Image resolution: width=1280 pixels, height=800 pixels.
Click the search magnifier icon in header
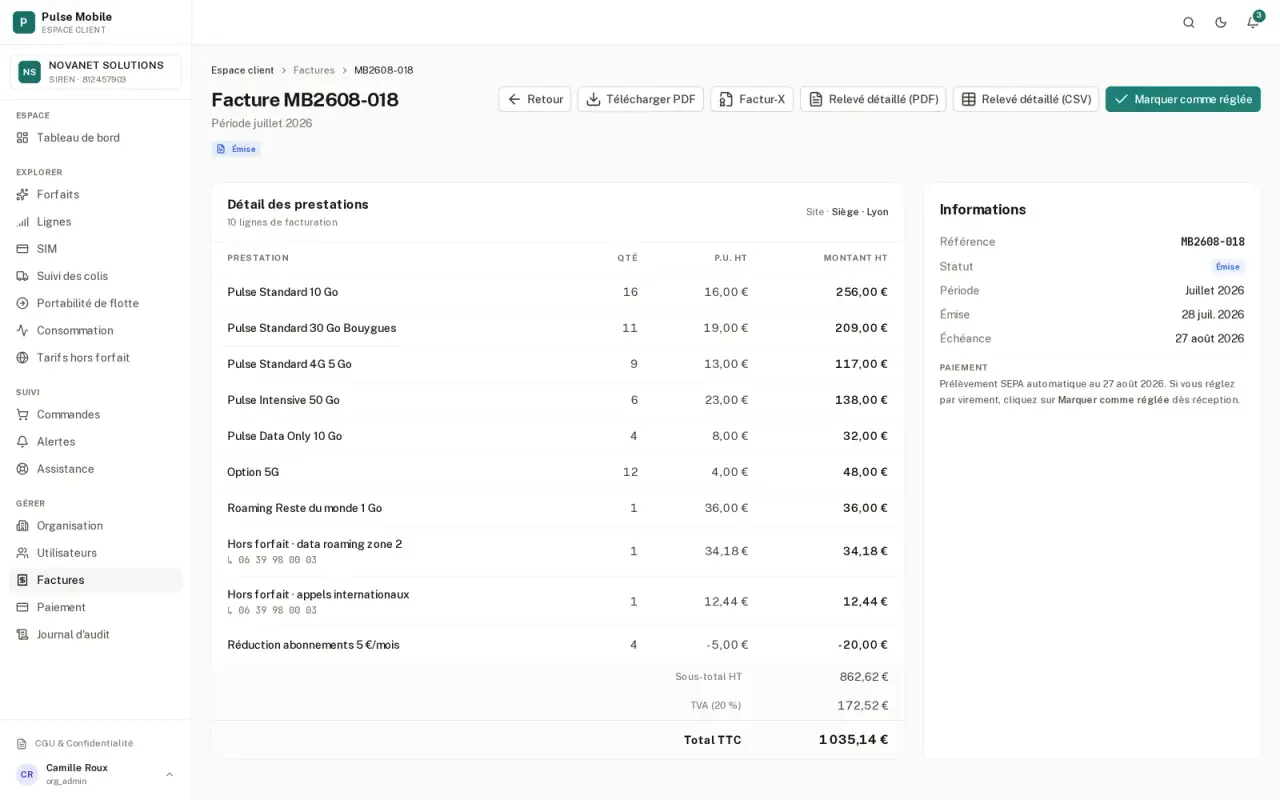tap(1189, 22)
